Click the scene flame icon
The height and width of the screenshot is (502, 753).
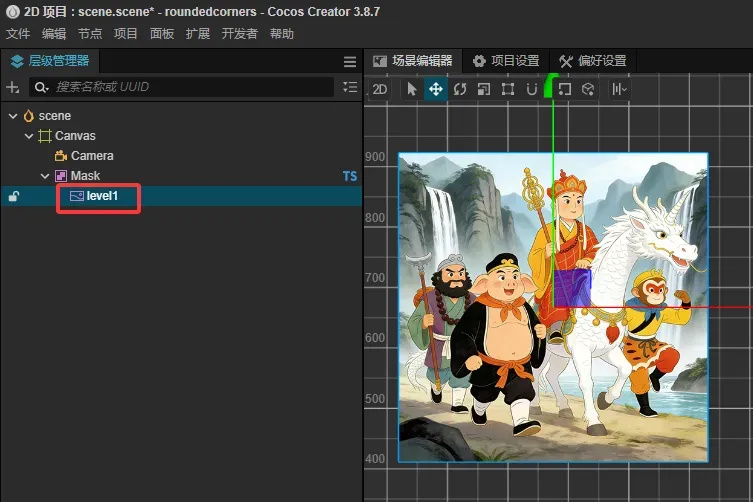[x=29, y=116]
